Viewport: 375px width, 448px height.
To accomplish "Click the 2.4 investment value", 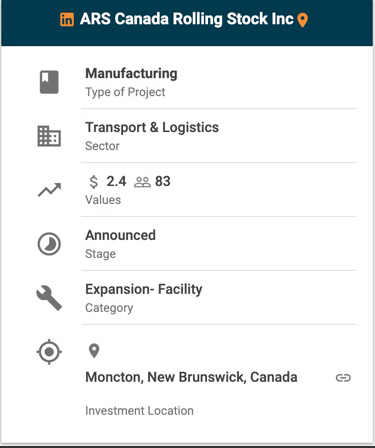I will pyautogui.click(x=116, y=182).
